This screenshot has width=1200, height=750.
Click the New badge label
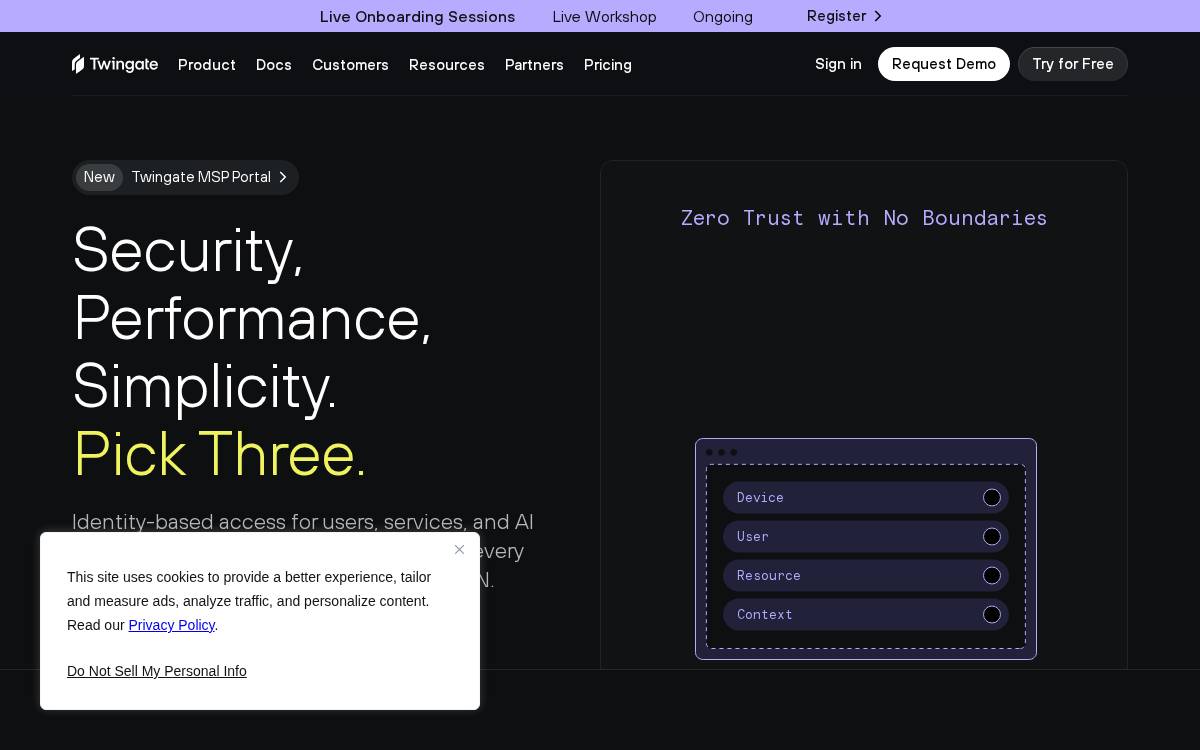click(99, 177)
